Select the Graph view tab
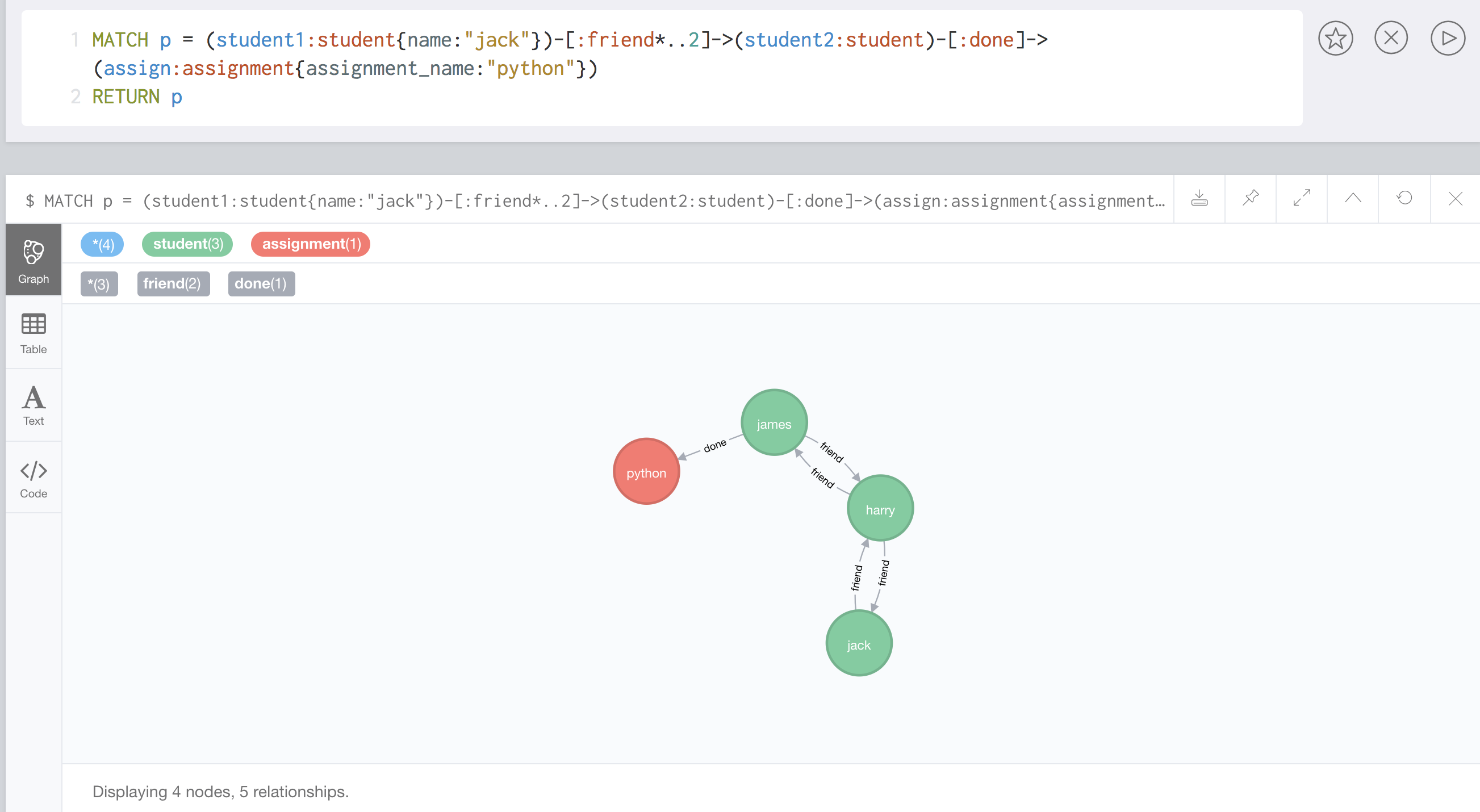 pyautogui.click(x=34, y=261)
